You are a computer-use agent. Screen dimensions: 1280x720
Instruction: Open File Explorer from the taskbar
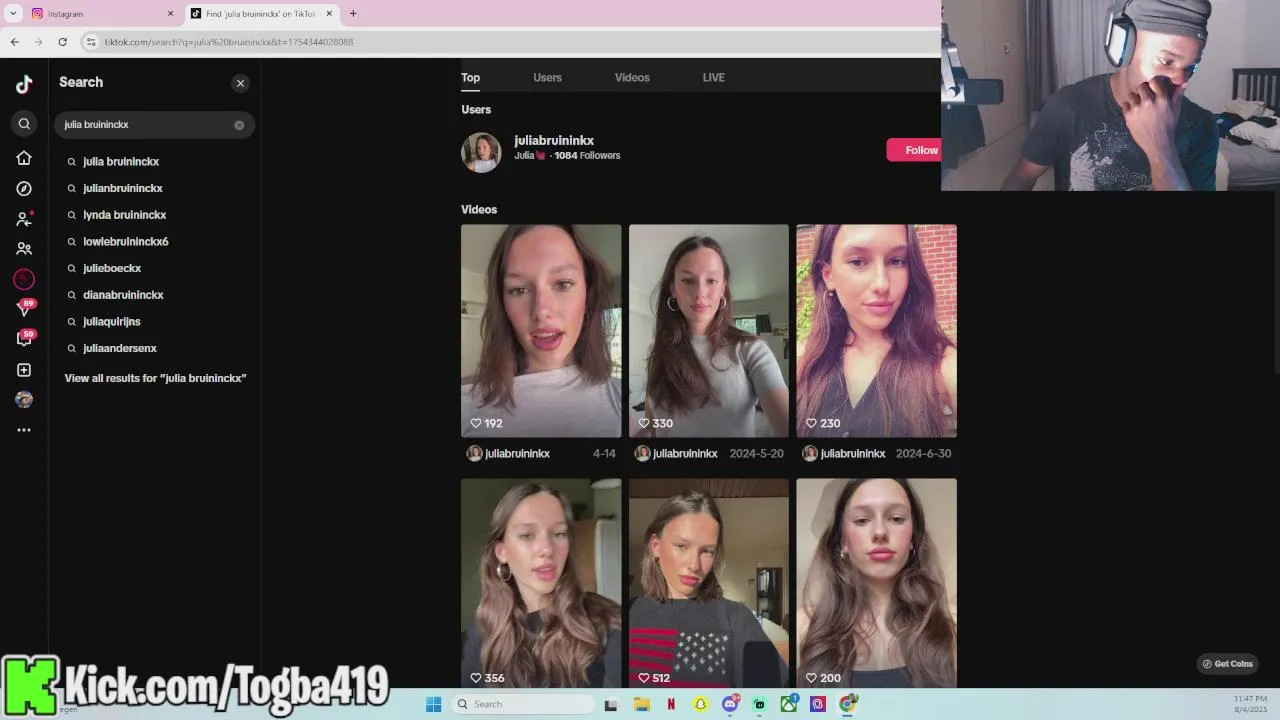tap(642, 704)
